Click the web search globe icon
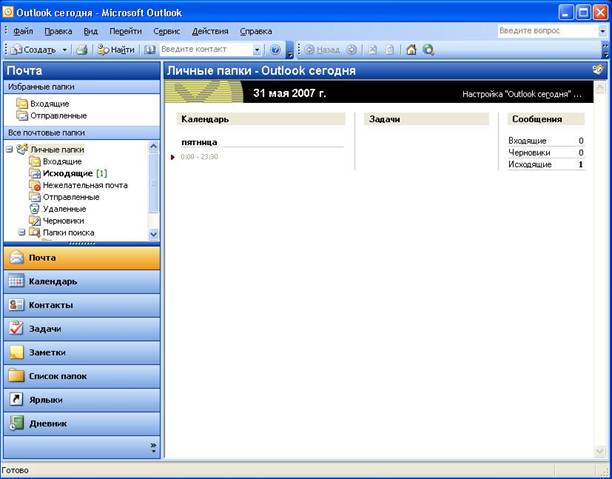Screen dimensions: 612x479 pos(428,50)
